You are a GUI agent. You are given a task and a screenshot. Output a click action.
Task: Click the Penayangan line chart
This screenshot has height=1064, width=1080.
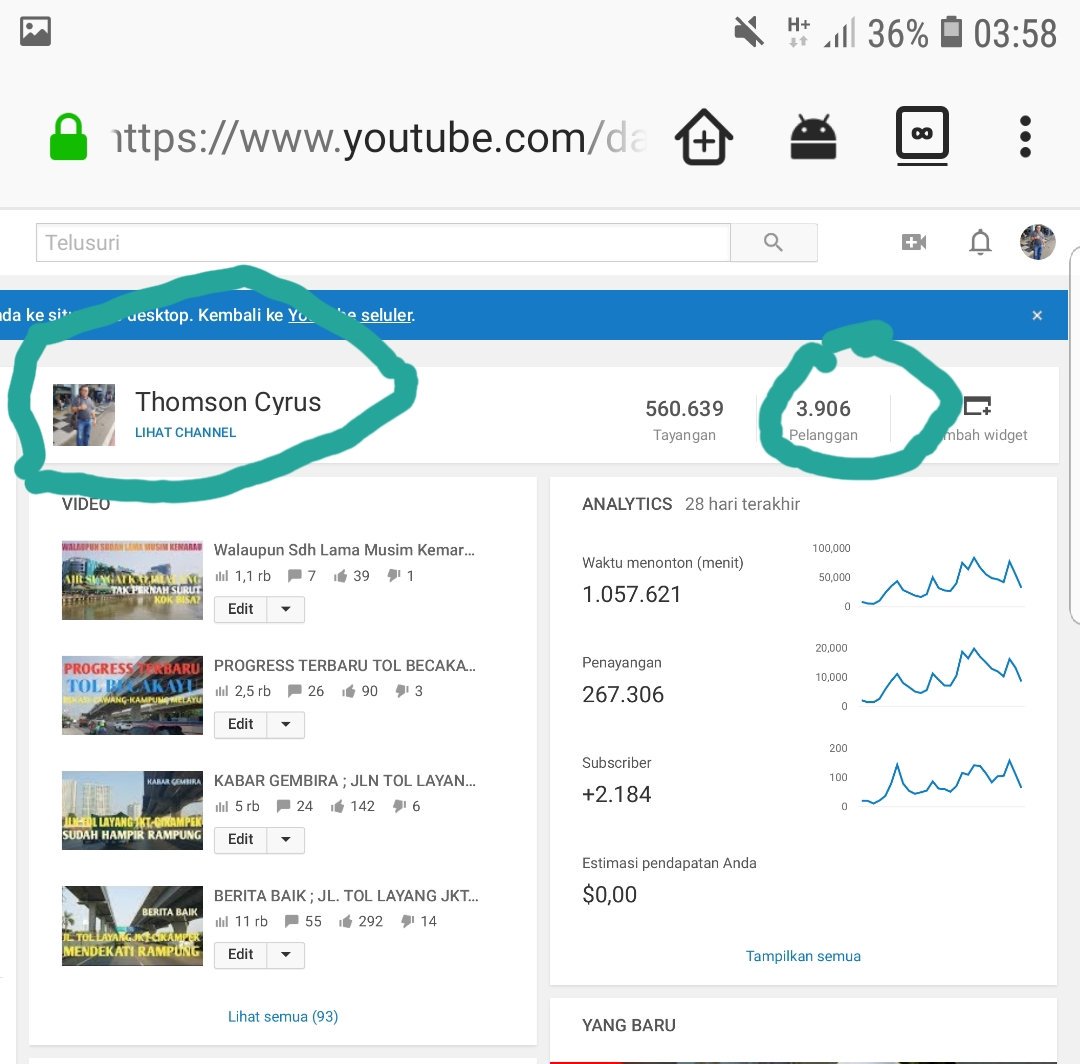(x=942, y=676)
